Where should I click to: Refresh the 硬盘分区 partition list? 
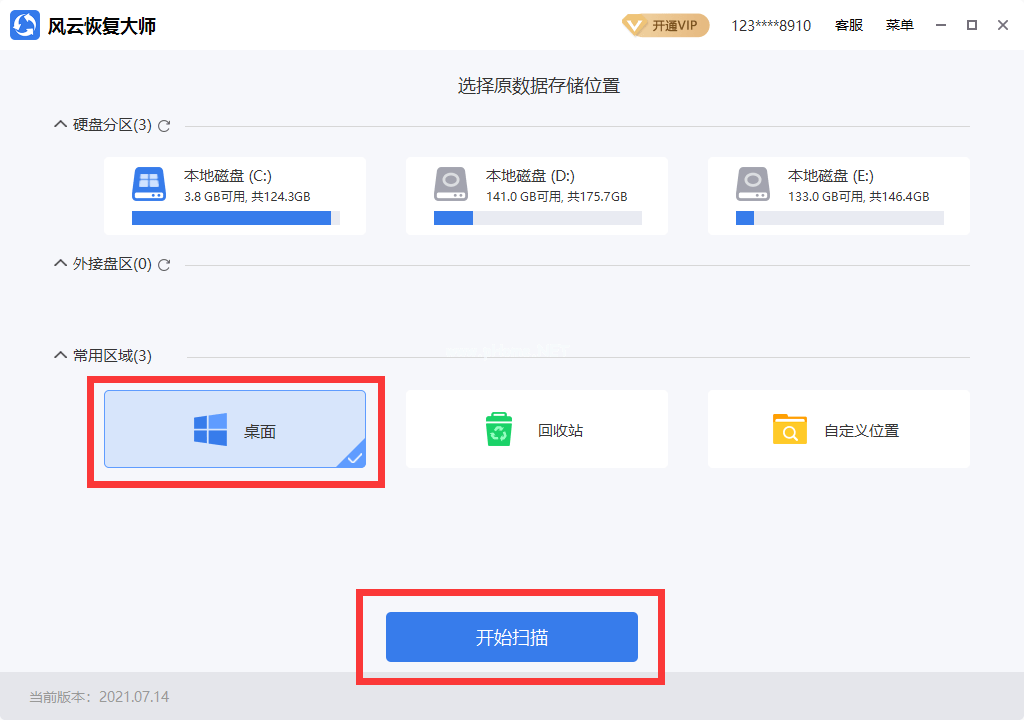coord(164,125)
